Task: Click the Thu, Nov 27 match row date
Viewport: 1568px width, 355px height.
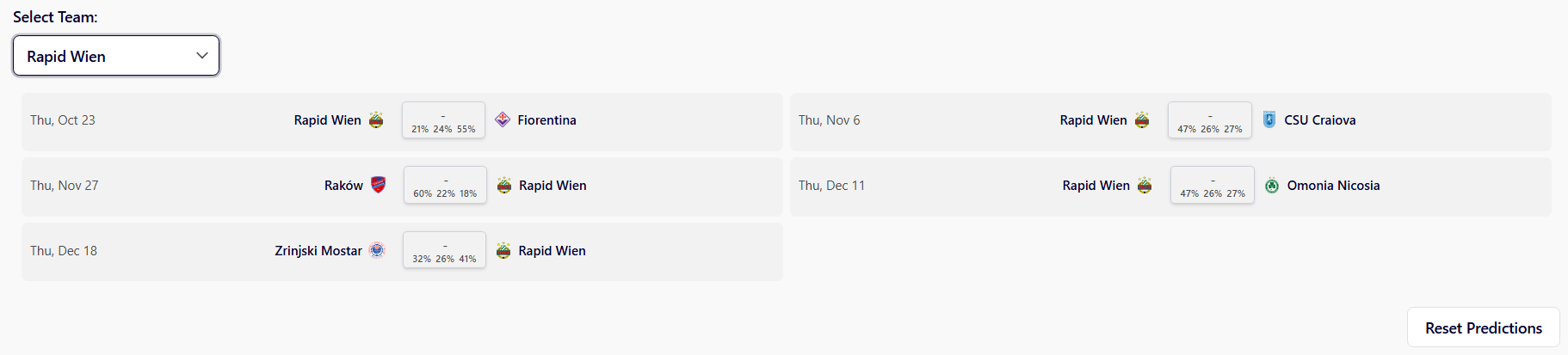Action: 65,185
